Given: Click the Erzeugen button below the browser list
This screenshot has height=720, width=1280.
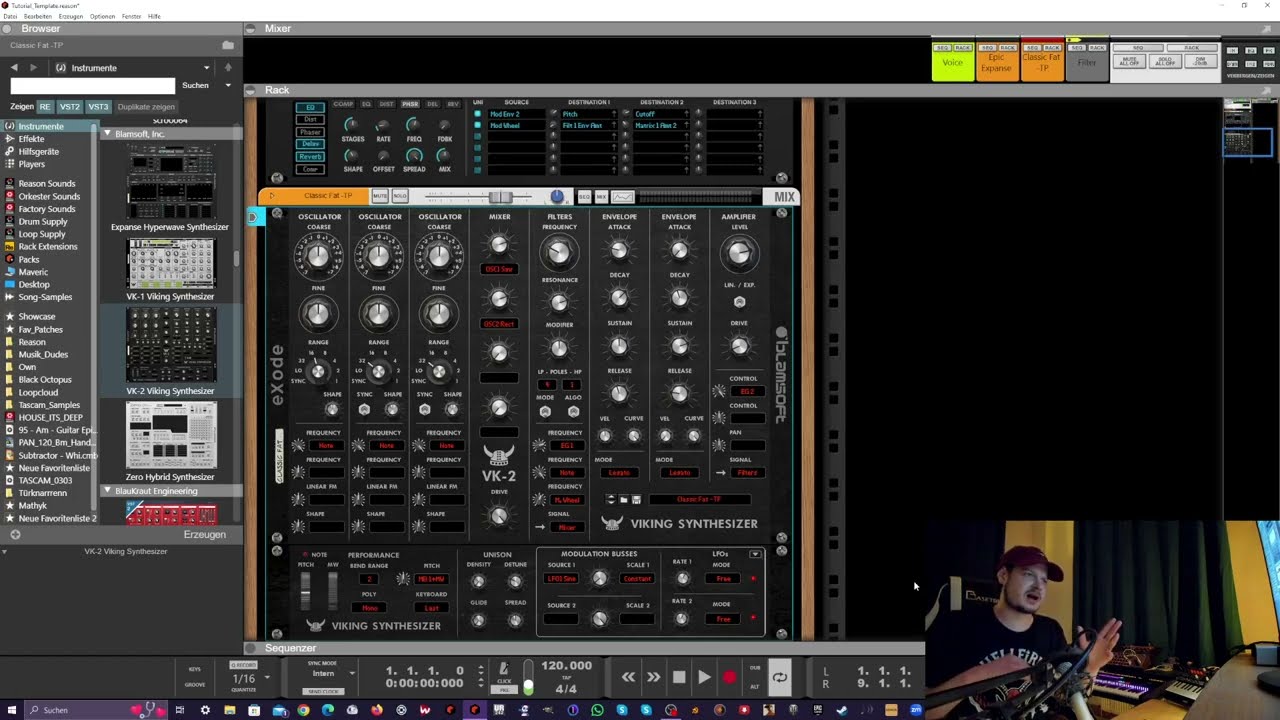Looking at the screenshot, I should (x=205, y=535).
